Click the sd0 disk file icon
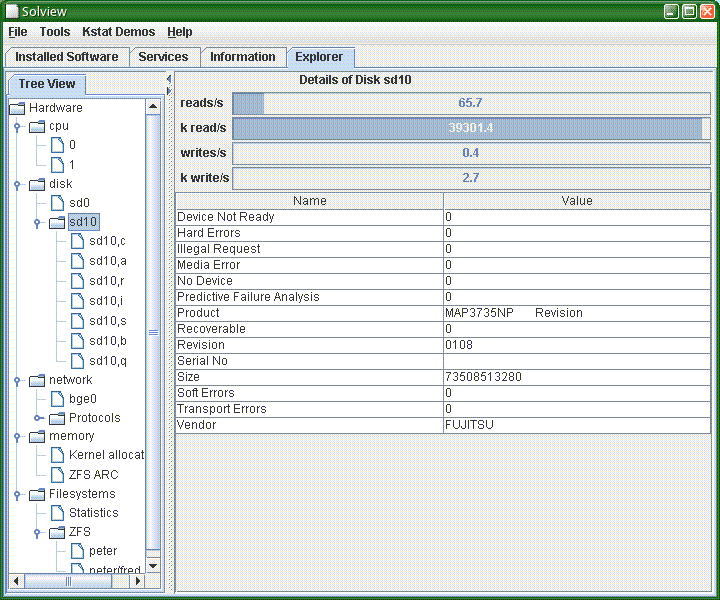Image resolution: width=720 pixels, height=600 pixels. pos(57,203)
